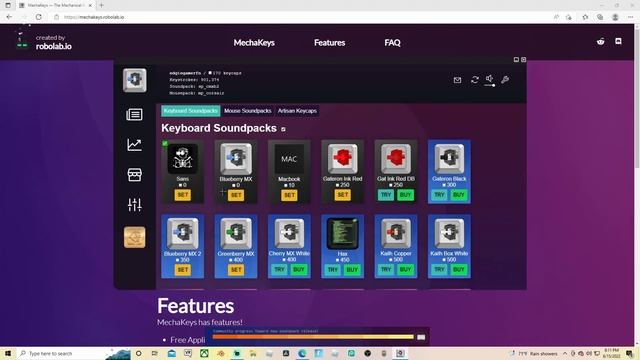
Task: Try the Gateron Black soundpack
Action: [x=439, y=195]
